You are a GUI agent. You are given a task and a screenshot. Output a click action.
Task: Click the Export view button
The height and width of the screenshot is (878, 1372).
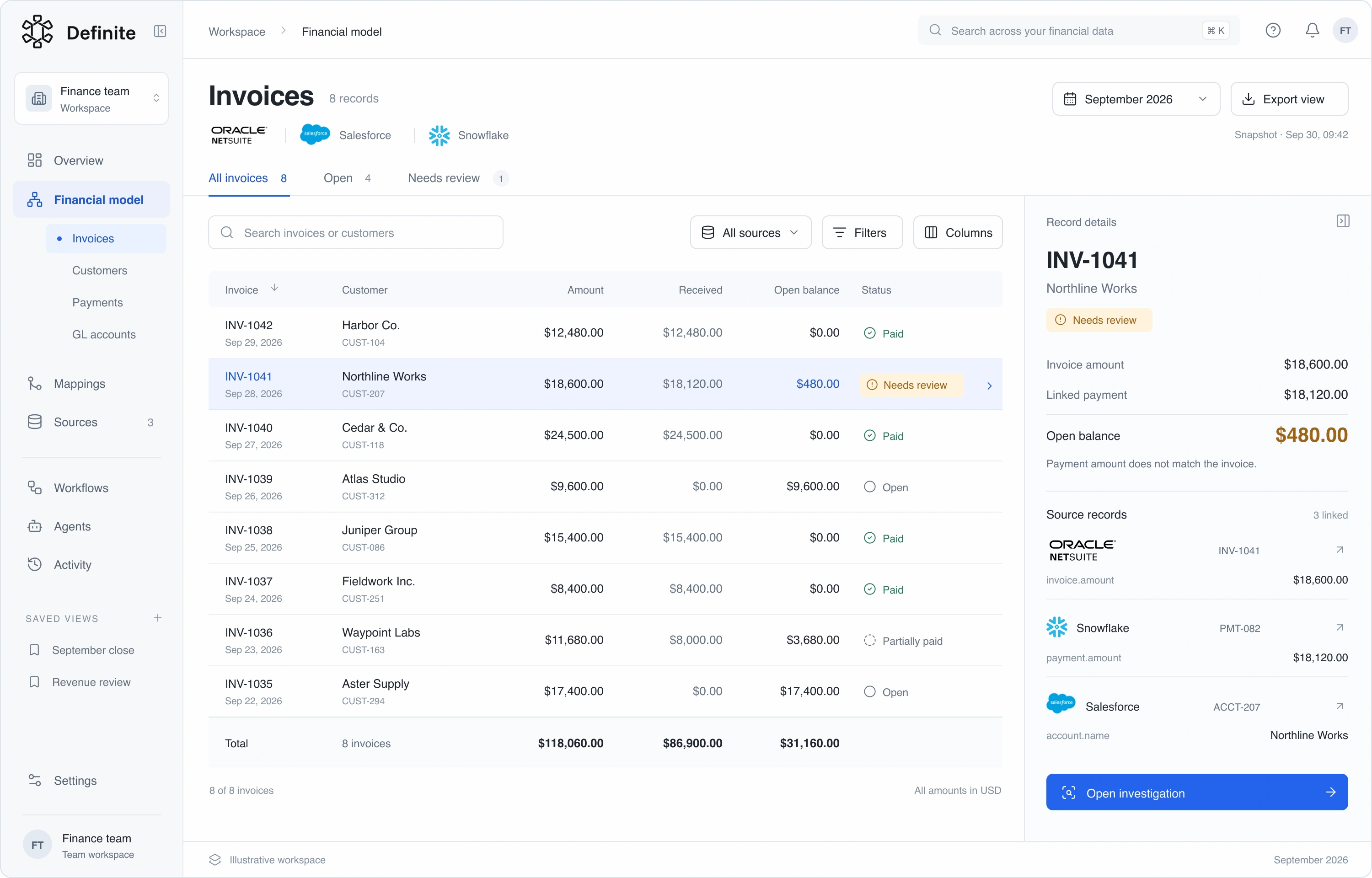point(1289,99)
